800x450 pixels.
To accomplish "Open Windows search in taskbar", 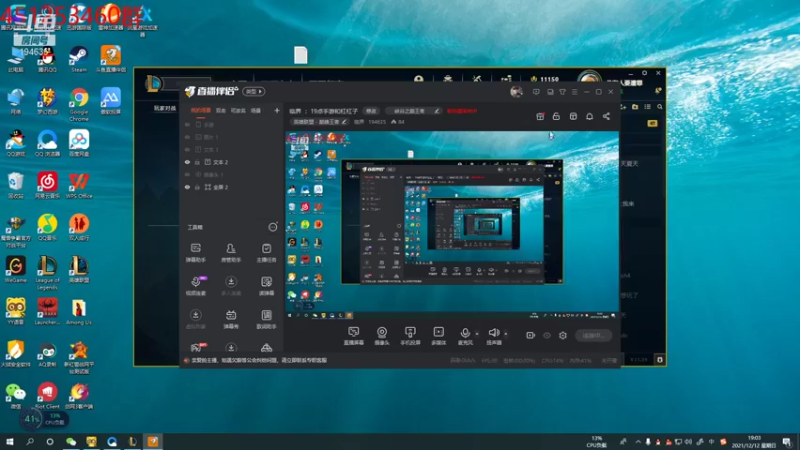I will click(30, 442).
